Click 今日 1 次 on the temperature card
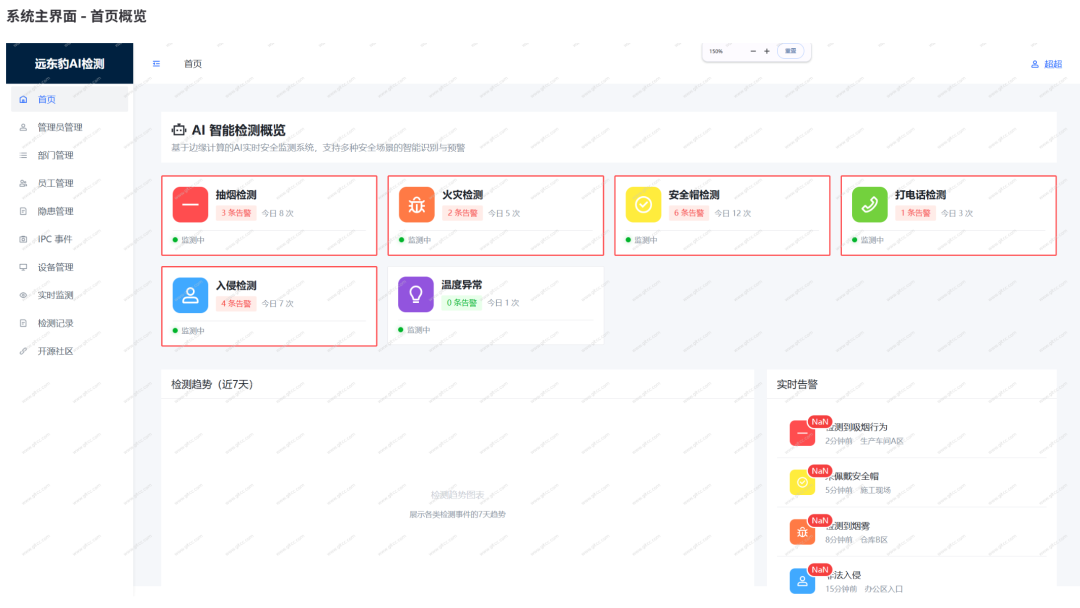Image resolution: width=1080 pixels, height=608 pixels. tap(503, 303)
